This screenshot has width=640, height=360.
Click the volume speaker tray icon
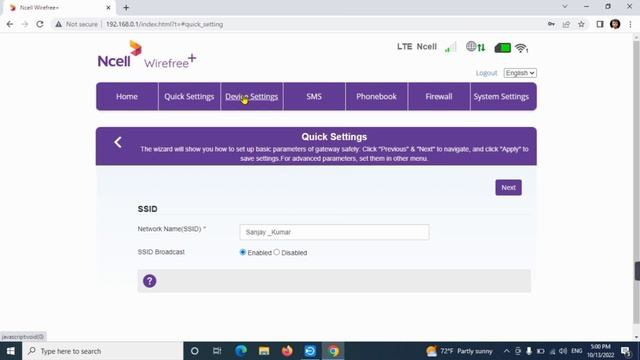(x=563, y=351)
